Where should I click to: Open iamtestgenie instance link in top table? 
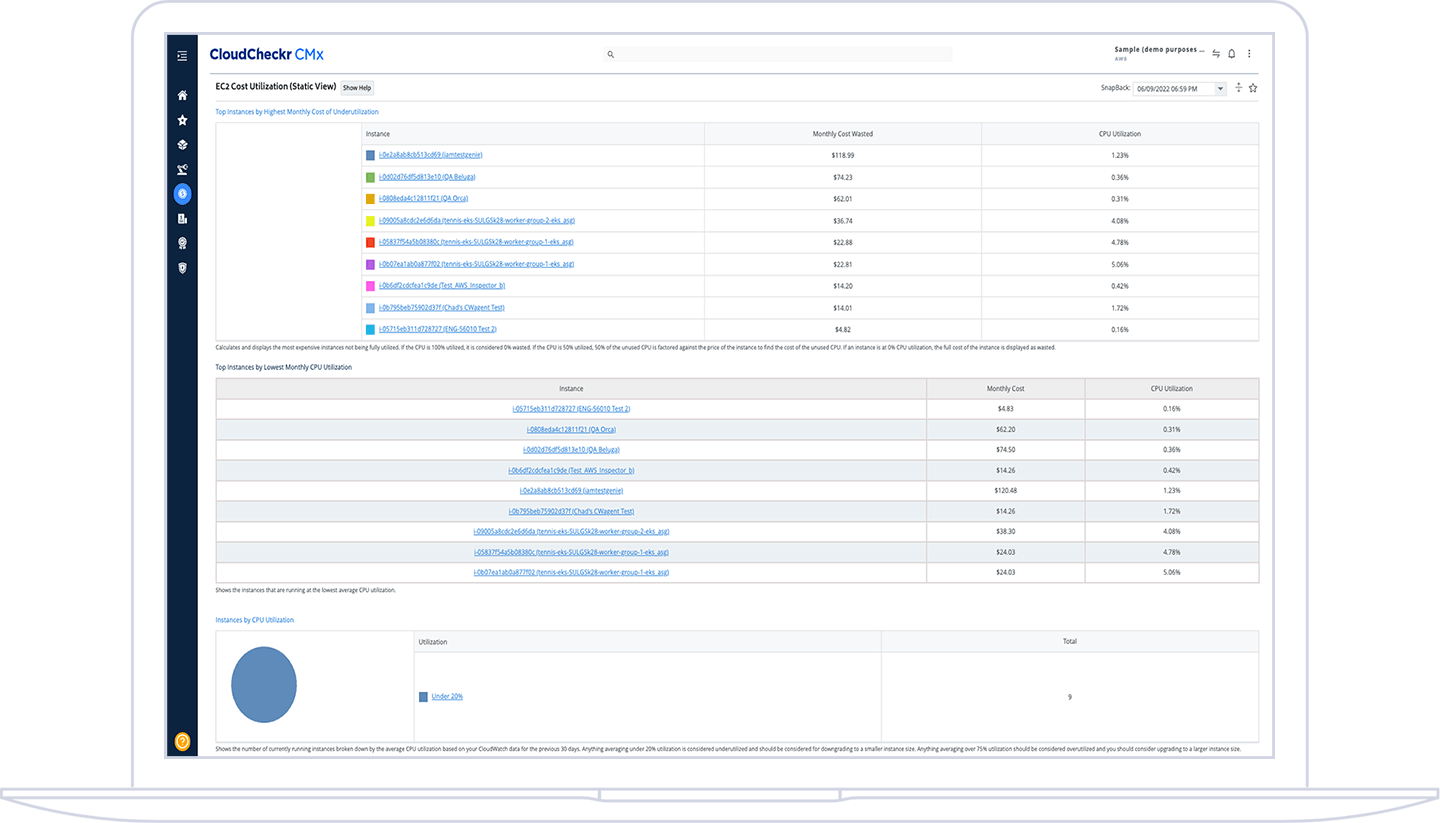(430, 155)
